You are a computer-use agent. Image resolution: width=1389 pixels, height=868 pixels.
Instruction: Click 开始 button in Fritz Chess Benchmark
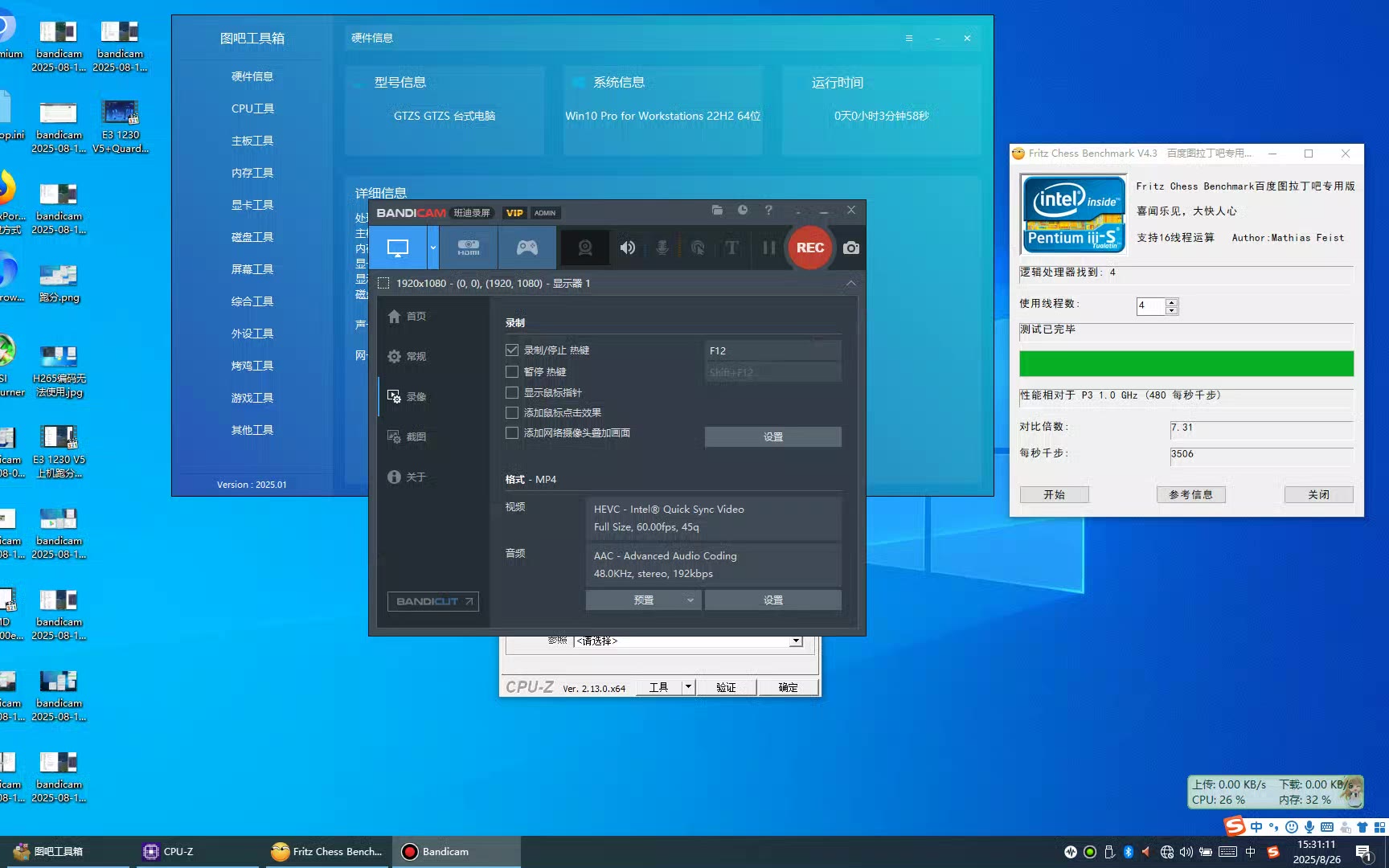(1054, 494)
